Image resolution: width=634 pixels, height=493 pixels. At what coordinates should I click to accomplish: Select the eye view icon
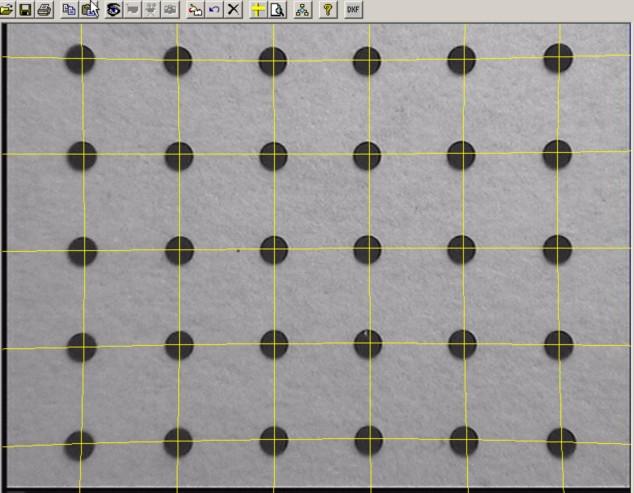113,10
